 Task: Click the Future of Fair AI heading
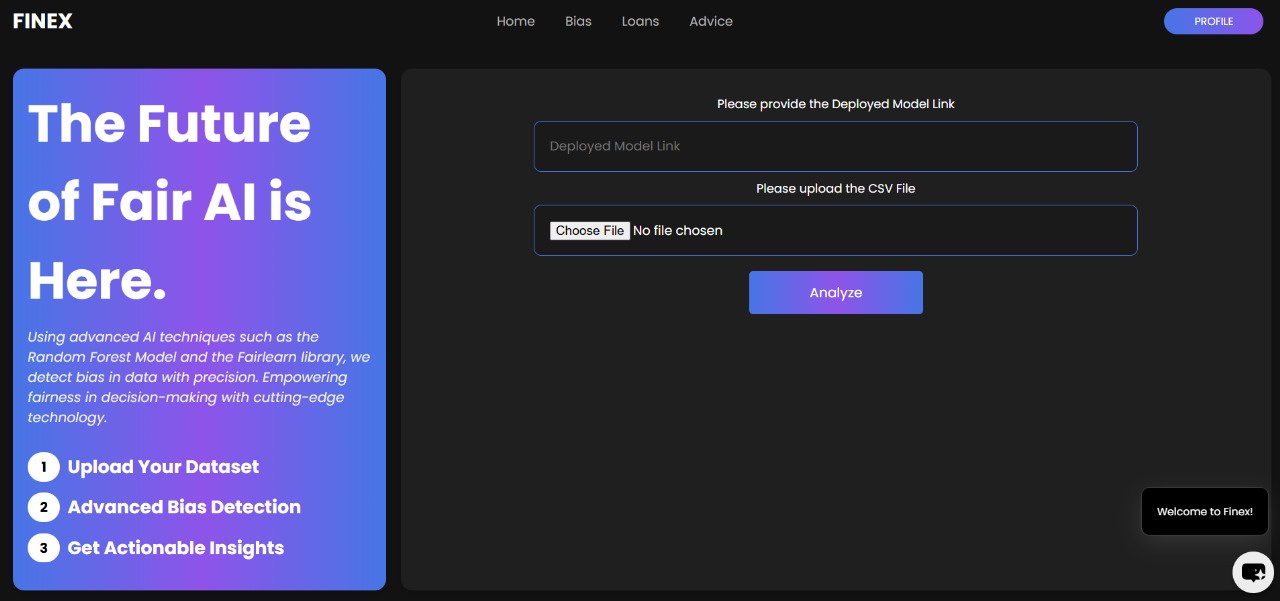pyautogui.click(x=169, y=201)
